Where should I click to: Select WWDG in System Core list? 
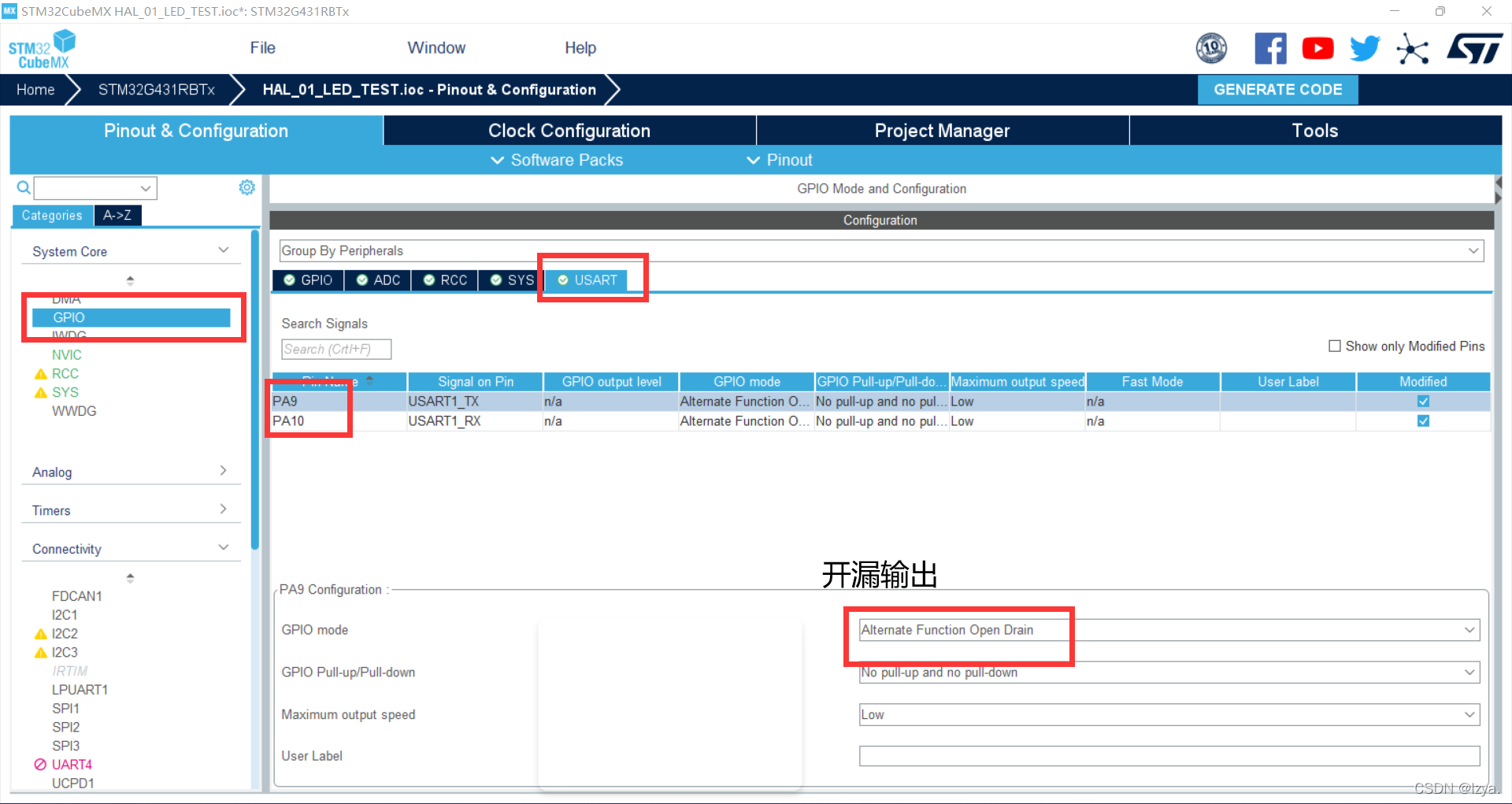pos(74,411)
